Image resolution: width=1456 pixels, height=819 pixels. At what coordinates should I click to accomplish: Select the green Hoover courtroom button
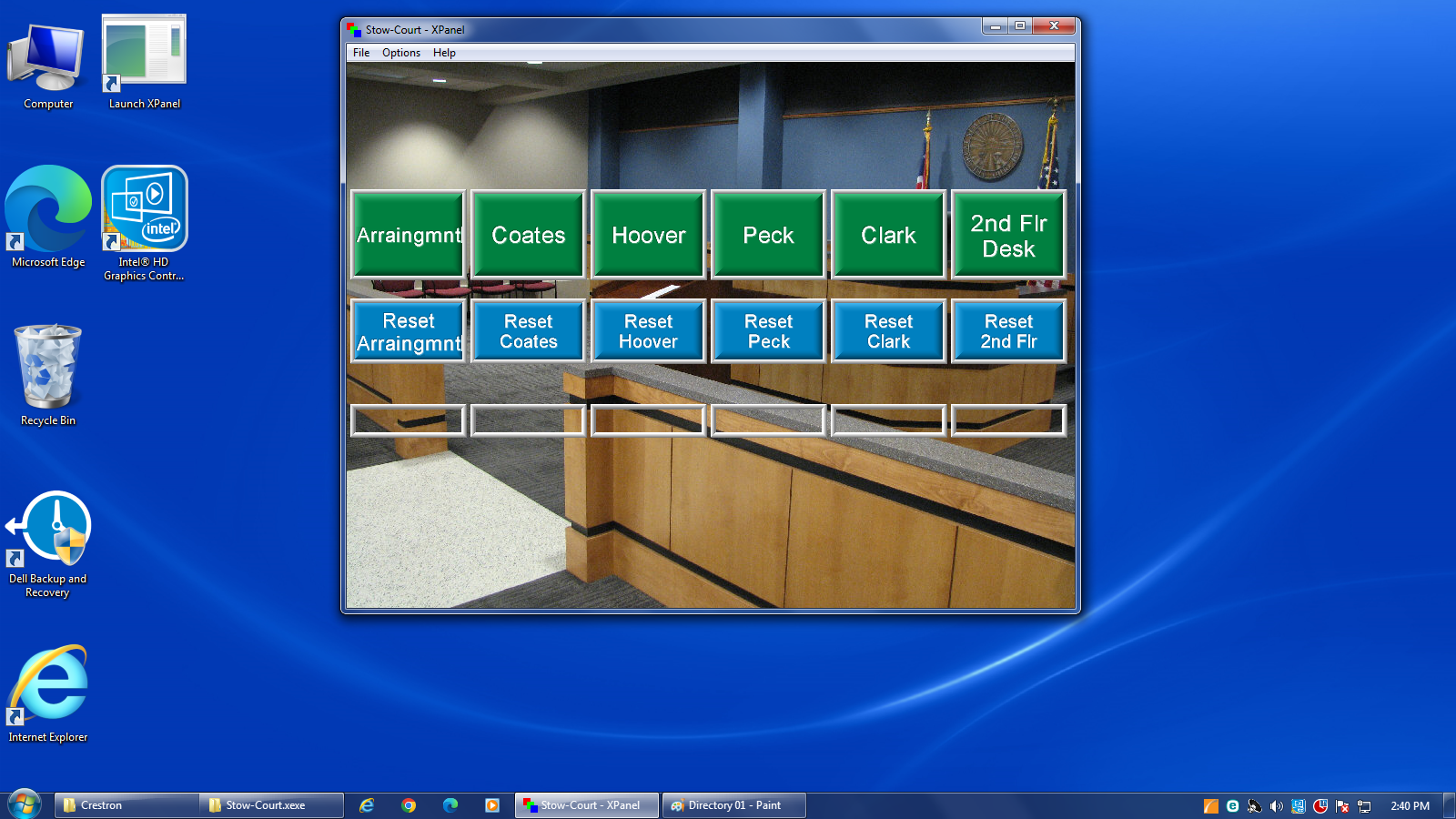[648, 234]
